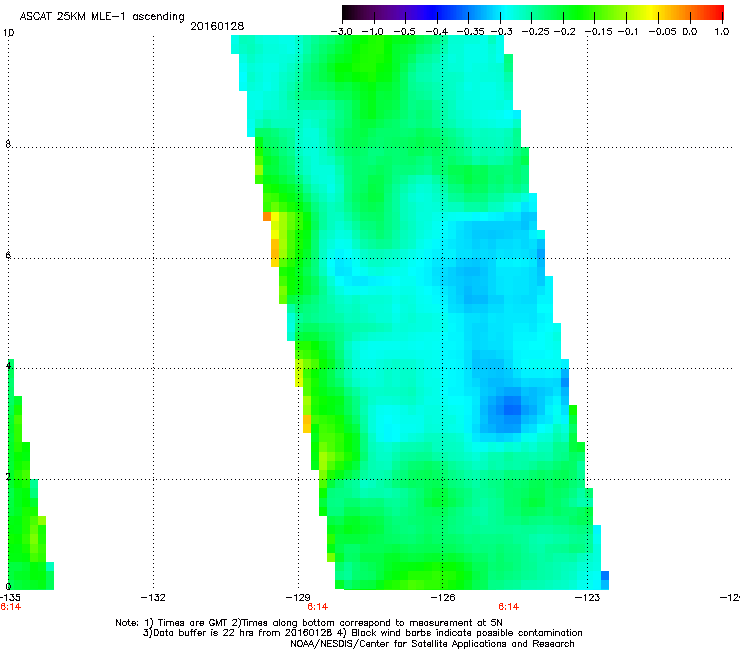Click the dark blue cell at swath's bottom-right edge
Image resolution: width=740 pixels, height=650 pixels.
[x=605, y=576]
